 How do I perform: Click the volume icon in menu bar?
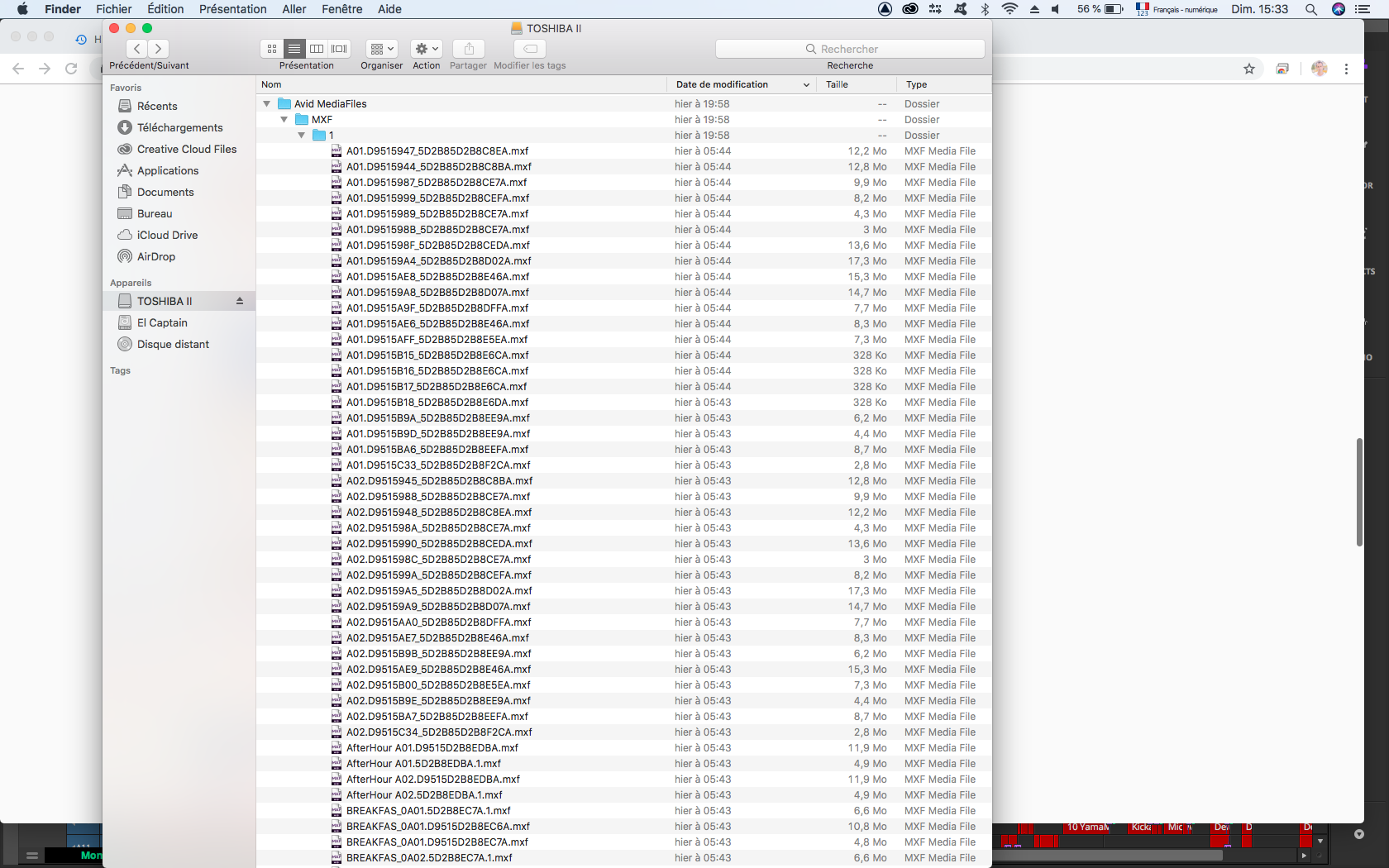pos(1056,9)
